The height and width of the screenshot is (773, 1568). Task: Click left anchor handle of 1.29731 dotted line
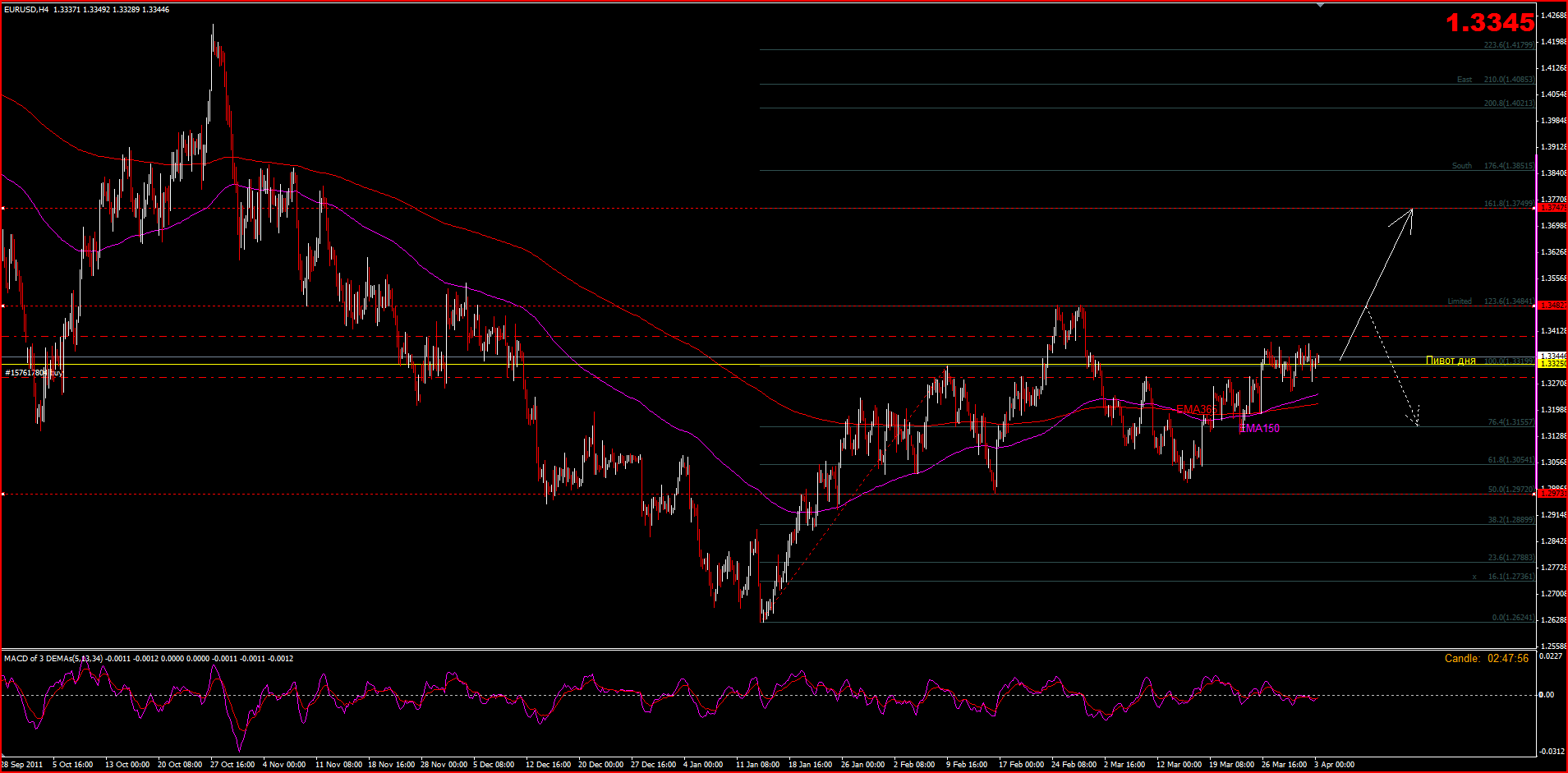(3, 494)
